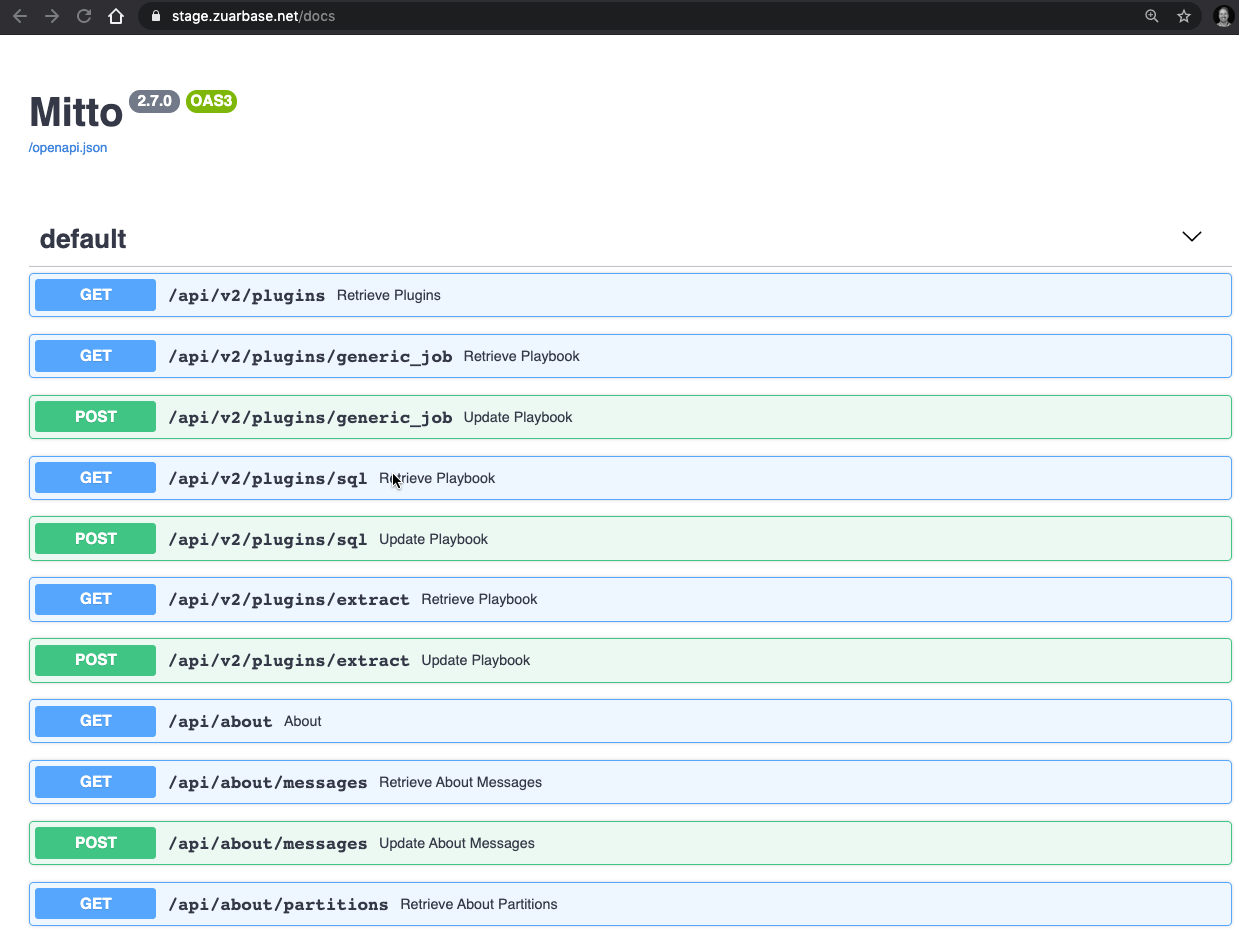Open the /openapi.json link
The image size is (1239, 934).
(68, 147)
